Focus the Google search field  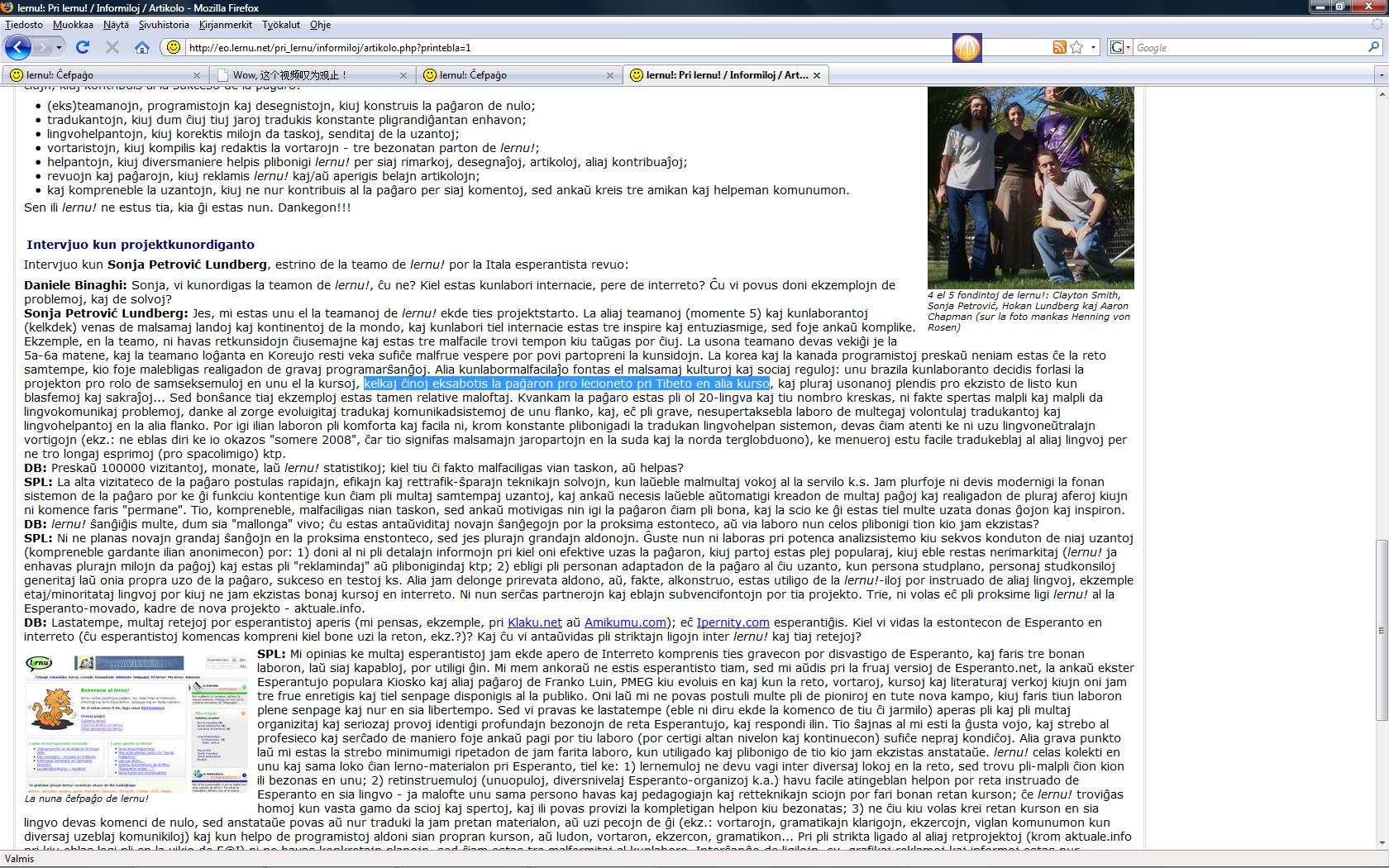click(1250, 47)
